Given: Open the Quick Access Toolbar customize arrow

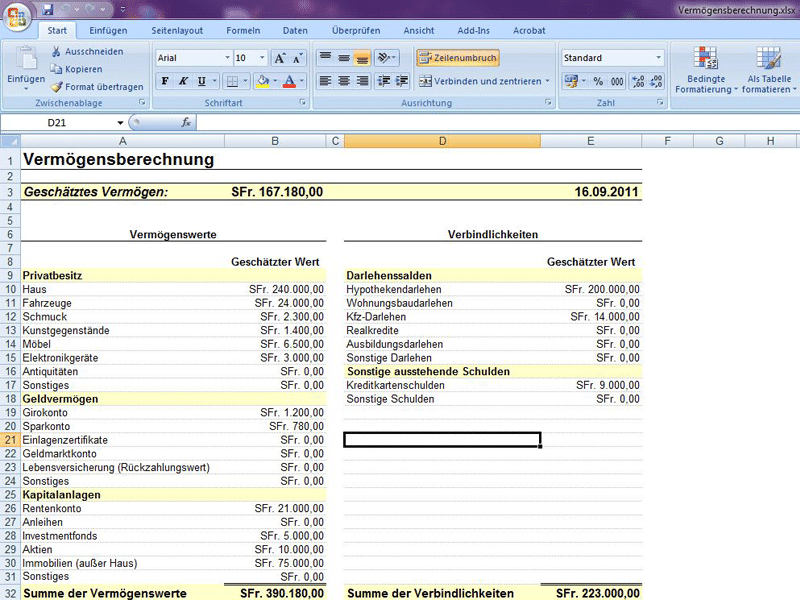Looking at the screenshot, I should (x=122, y=9).
